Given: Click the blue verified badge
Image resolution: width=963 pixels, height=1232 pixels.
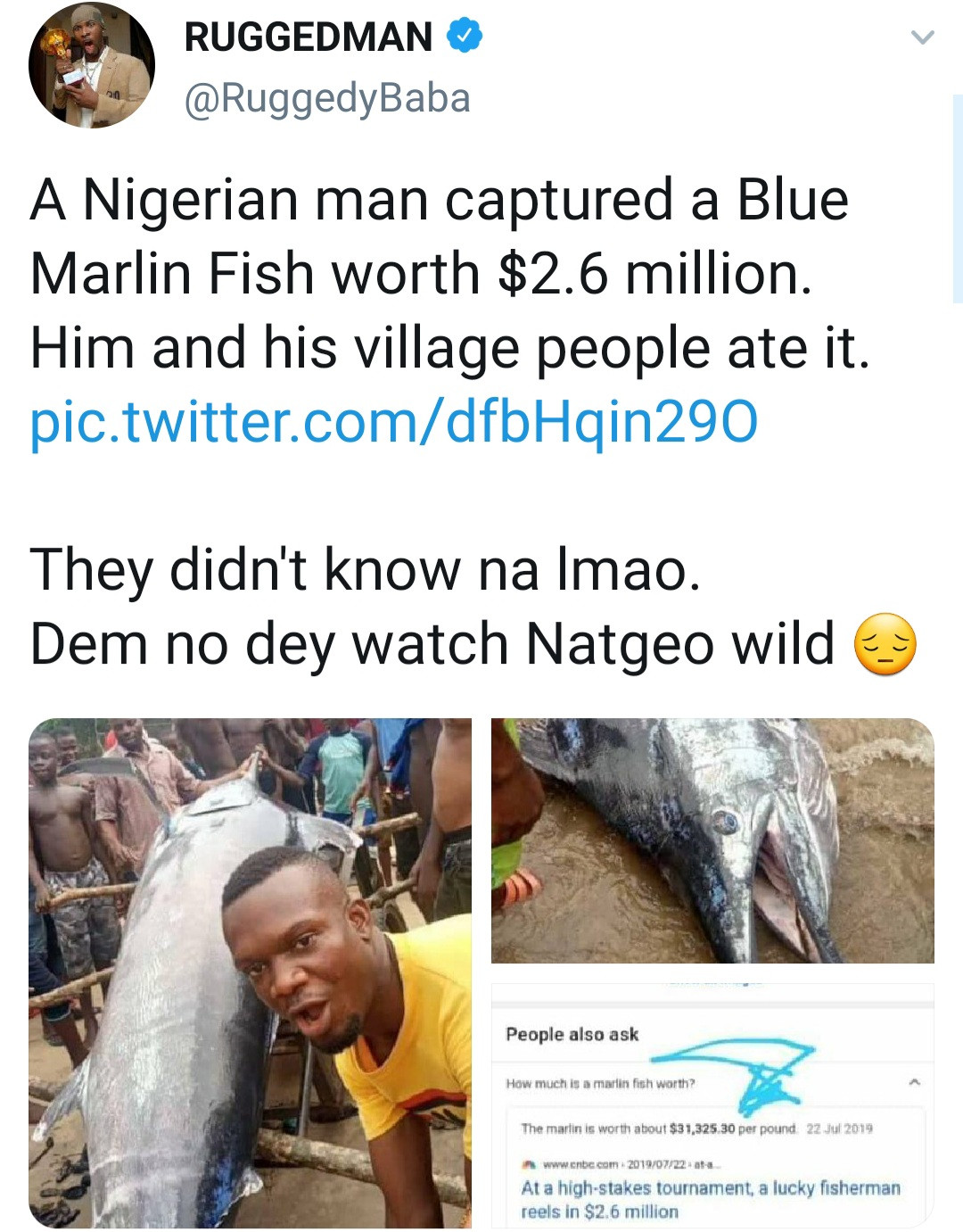Looking at the screenshot, I should [x=464, y=36].
